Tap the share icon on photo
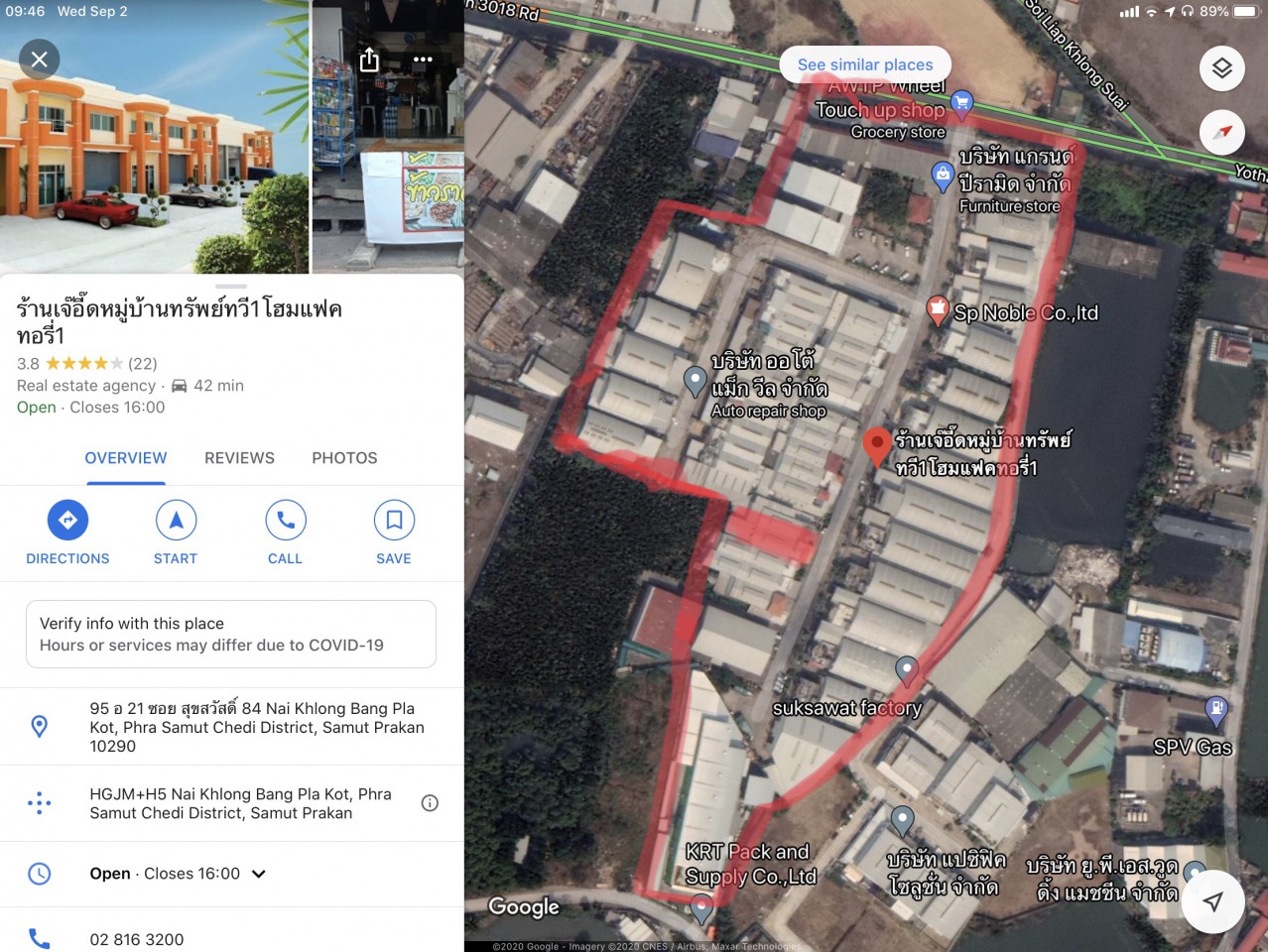 click(x=369, y=59)
